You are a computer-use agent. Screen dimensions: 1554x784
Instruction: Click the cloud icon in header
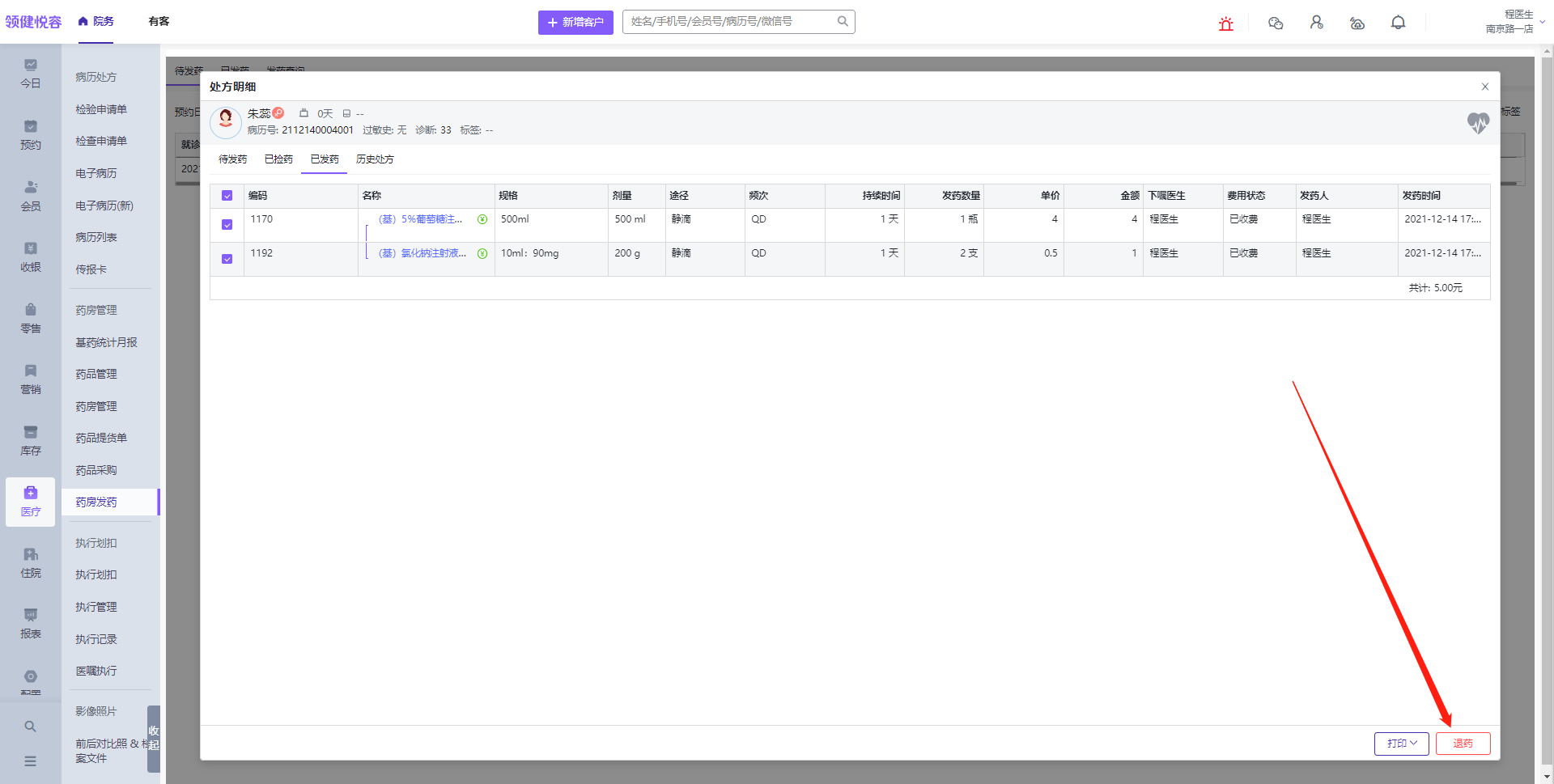coord(1357,23)
